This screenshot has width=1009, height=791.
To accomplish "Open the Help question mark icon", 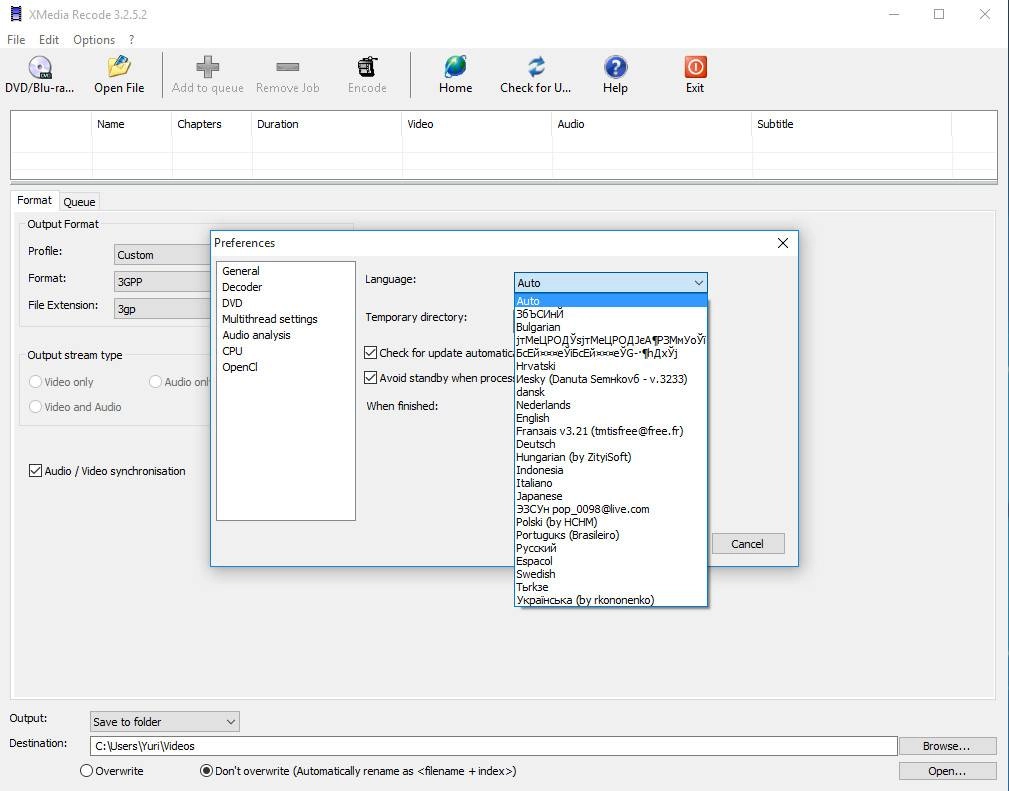I will [615, 68].
